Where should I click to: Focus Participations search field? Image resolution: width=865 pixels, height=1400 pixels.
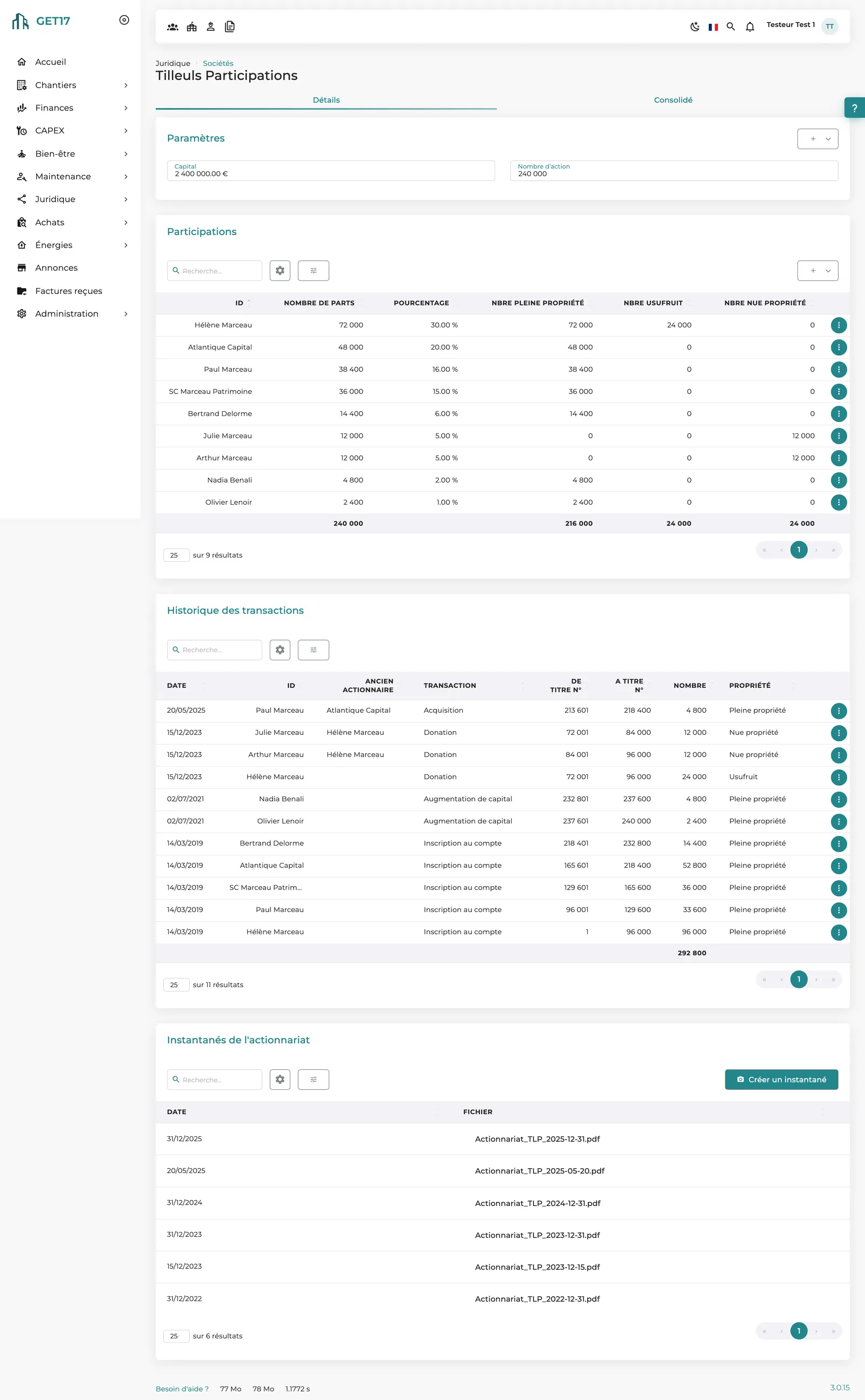pyautogui.click(x=215, y=270)
